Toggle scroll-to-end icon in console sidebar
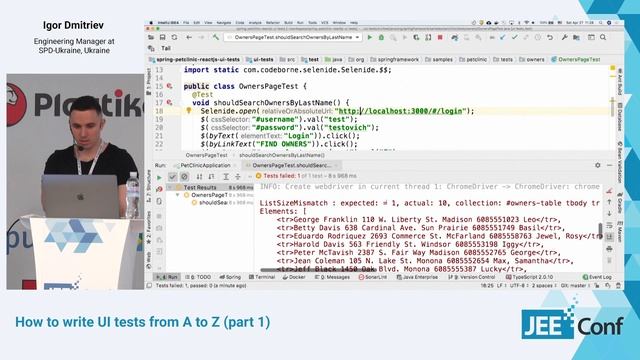 point(609,237)
